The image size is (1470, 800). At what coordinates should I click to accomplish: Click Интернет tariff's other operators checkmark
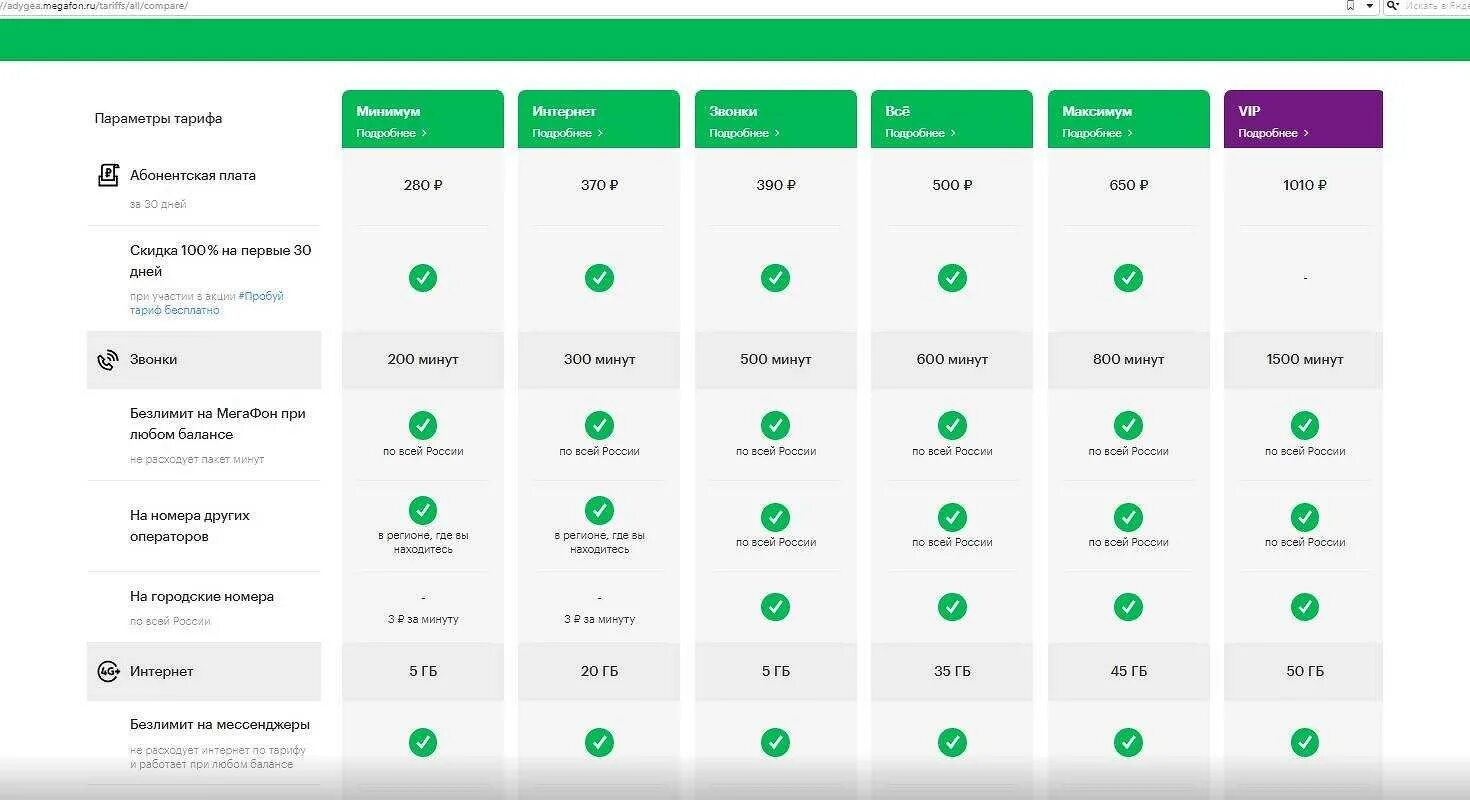599,510
